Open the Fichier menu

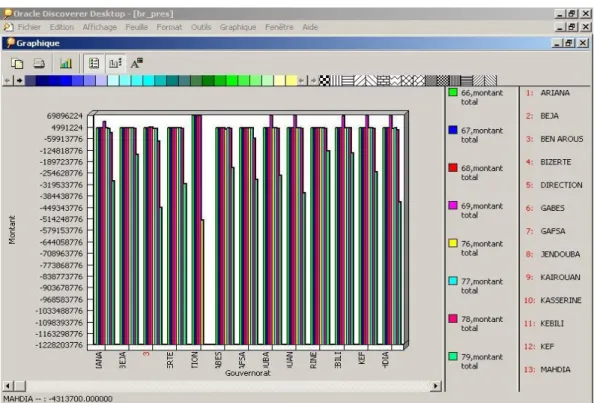point(29,27)
